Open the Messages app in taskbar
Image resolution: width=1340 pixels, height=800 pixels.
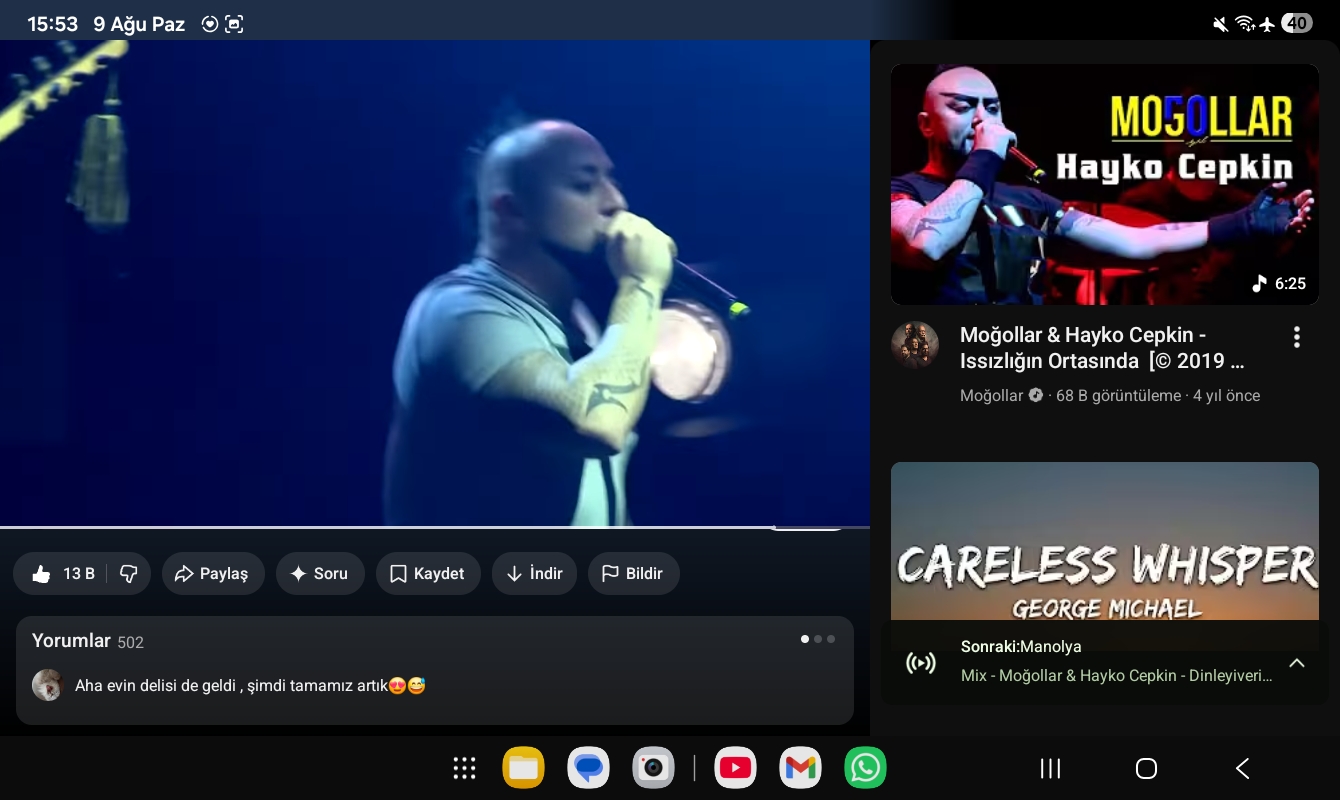click(x=589, y=768)
